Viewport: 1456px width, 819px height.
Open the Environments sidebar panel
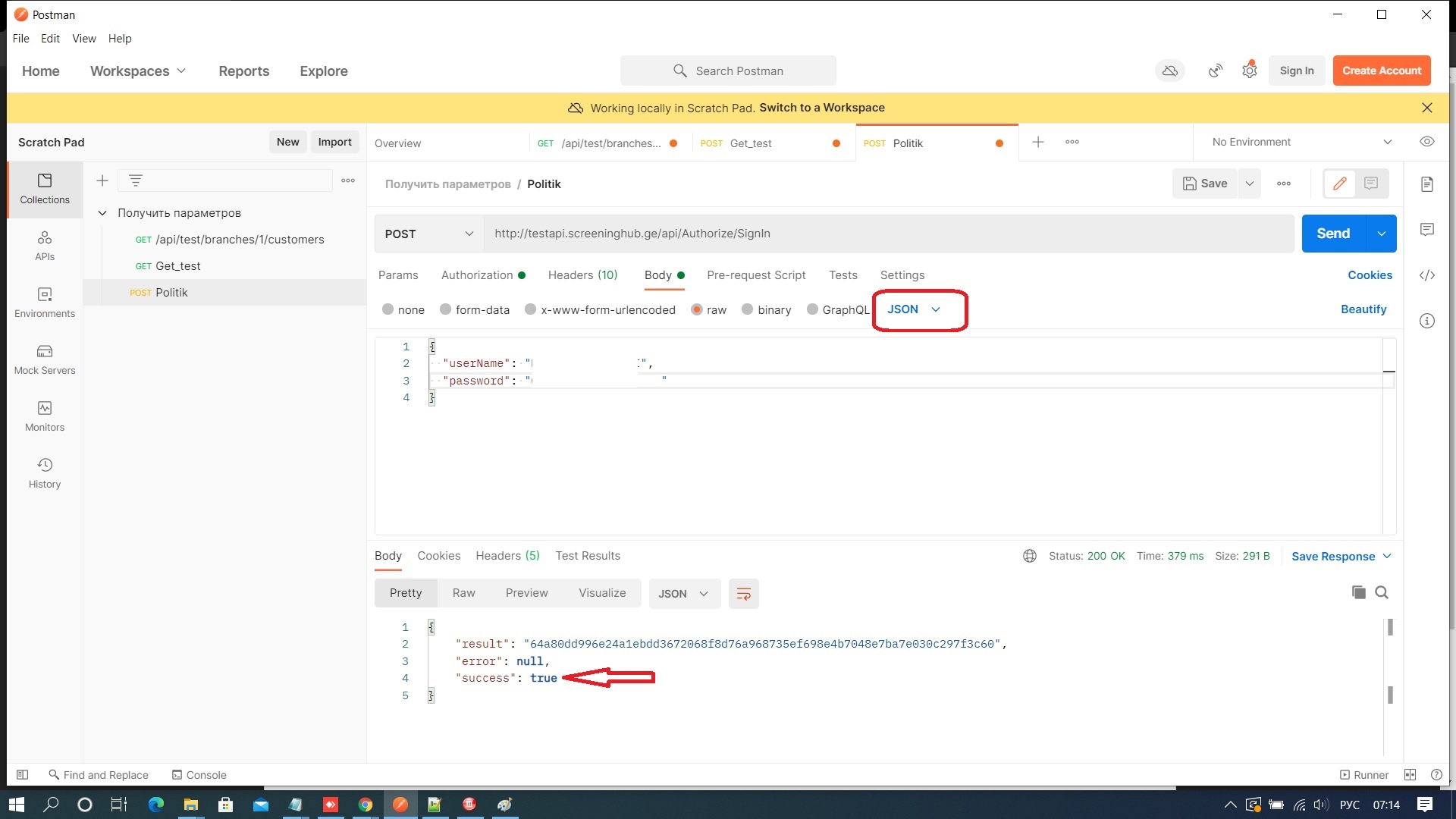pyautogui.click(x=45, y=303)
